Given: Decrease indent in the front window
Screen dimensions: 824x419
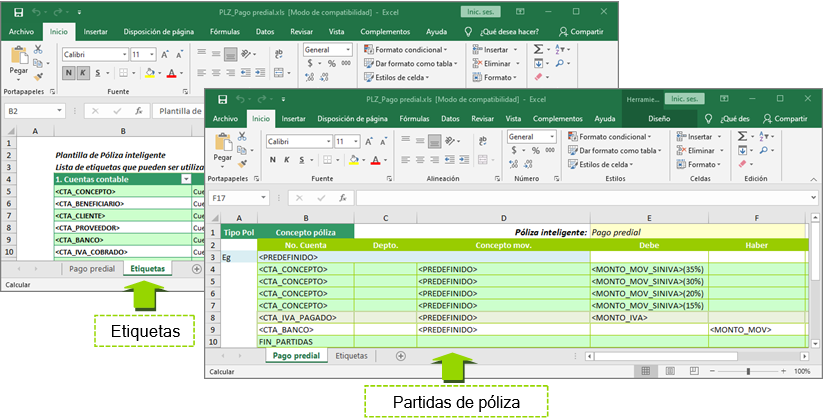Looking at the screenshot, I should click(x=449, y=160).
